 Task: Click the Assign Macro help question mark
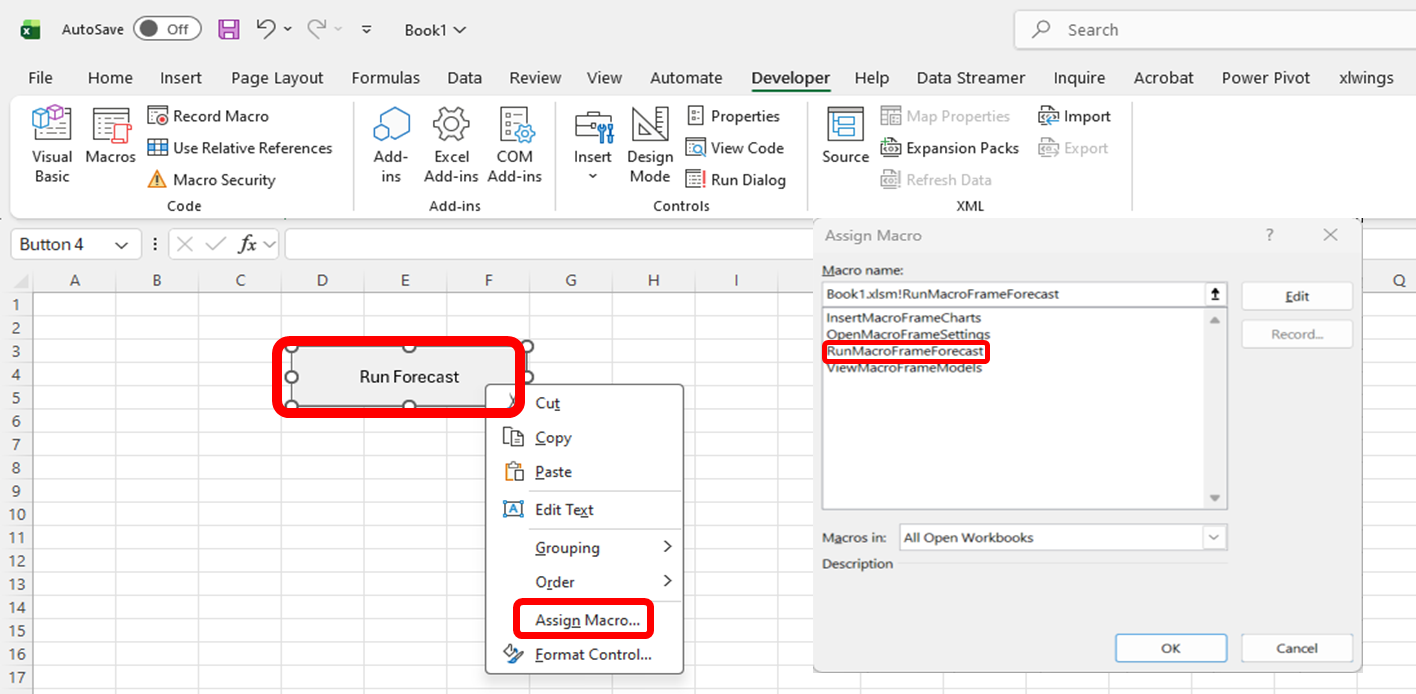1270,235
